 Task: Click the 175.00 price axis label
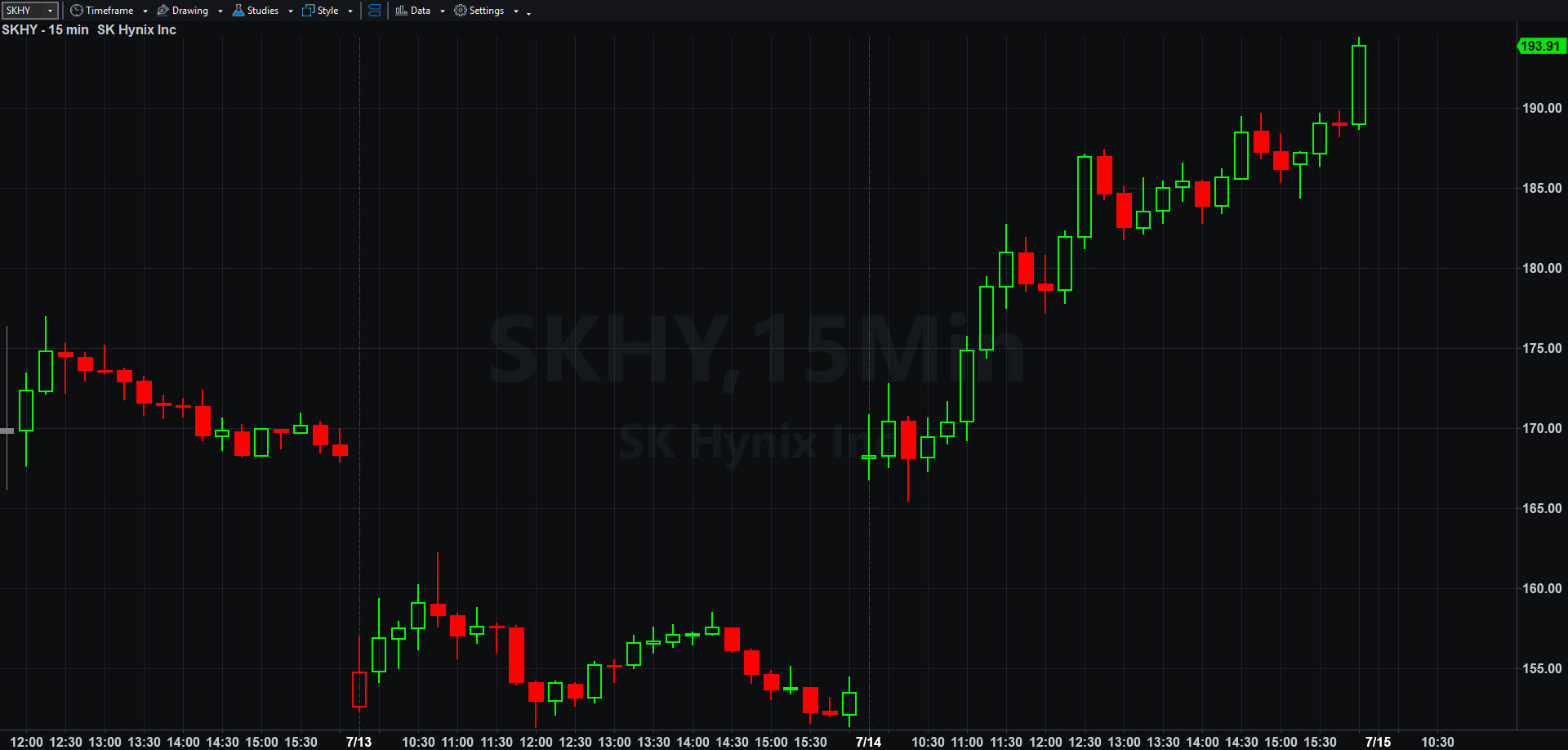(1542, 348)
